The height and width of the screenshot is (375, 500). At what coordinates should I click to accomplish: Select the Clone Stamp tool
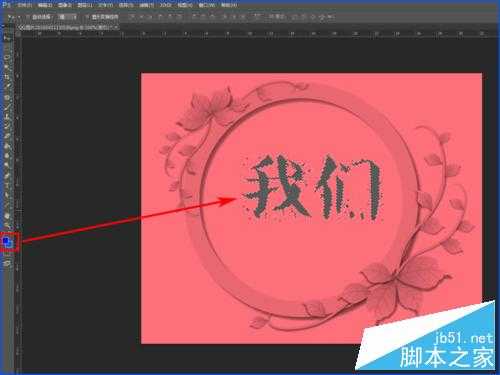click(x=7, y=116)
